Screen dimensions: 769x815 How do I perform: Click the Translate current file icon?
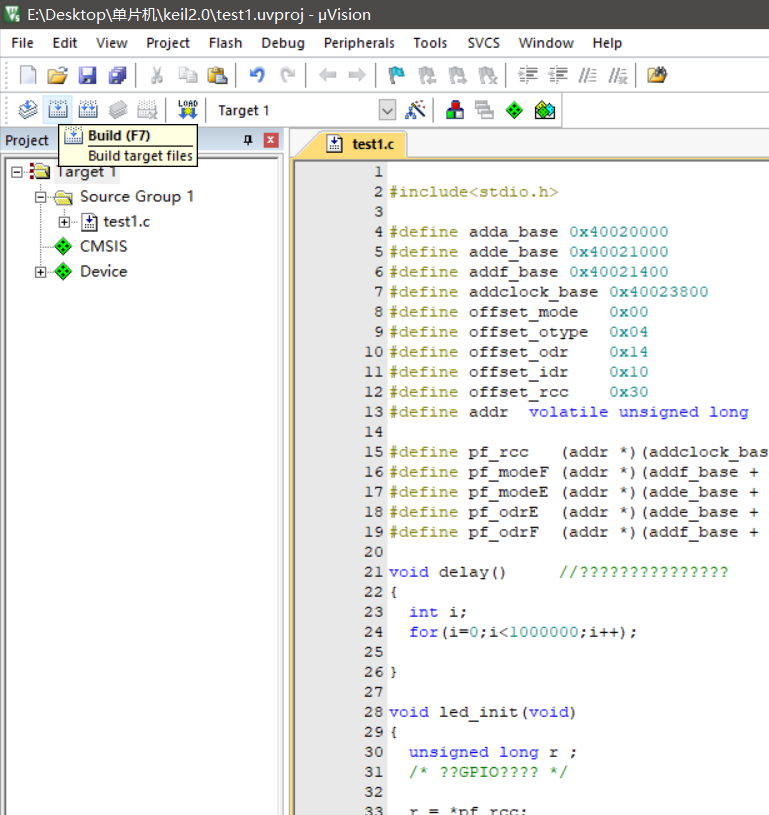coord(28,110)
